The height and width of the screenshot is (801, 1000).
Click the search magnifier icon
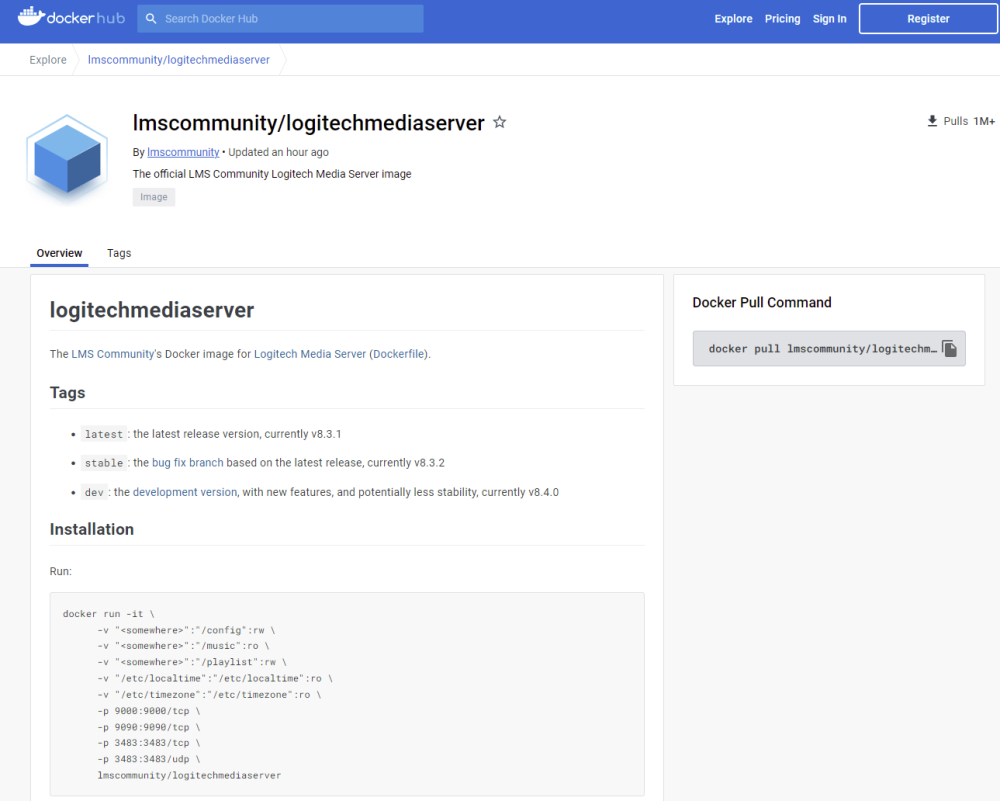[151, 18]
